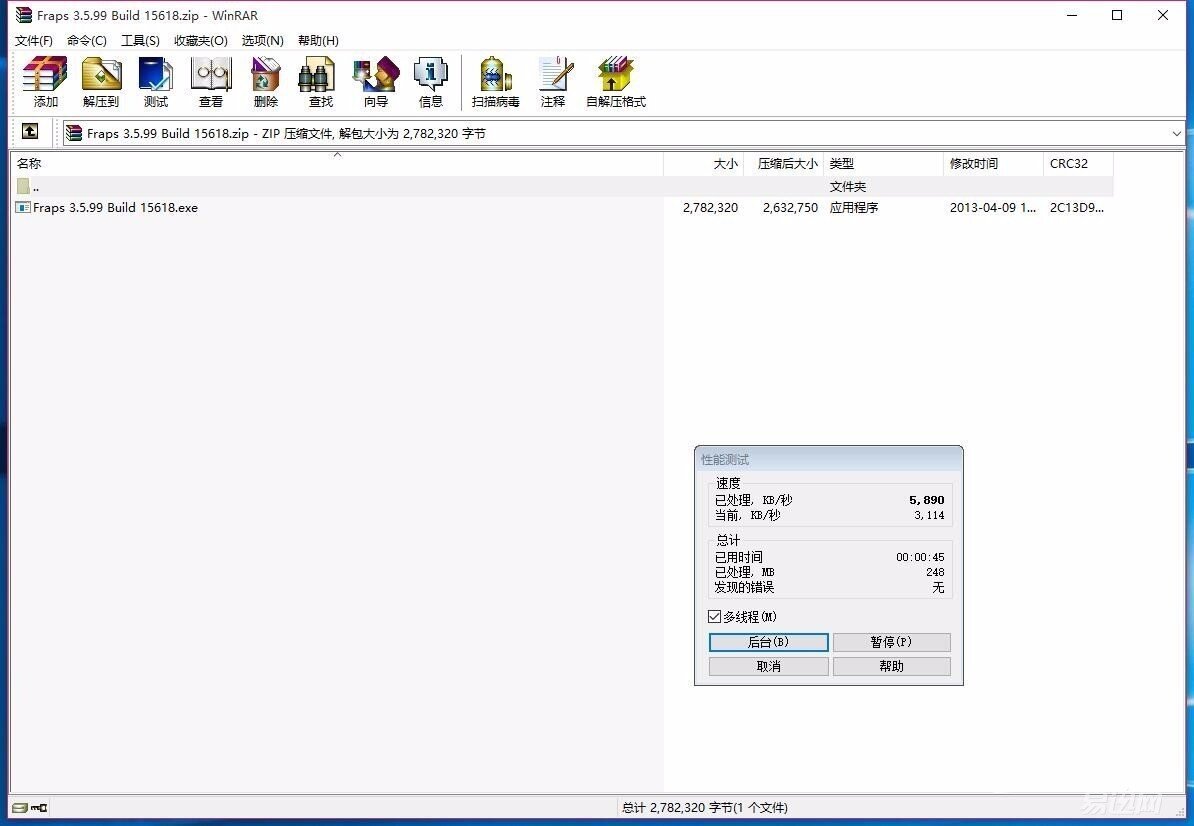
Task: Click the Fraps 3.5.99 Build 15618.exe file icon
Action: click(23, 207)
